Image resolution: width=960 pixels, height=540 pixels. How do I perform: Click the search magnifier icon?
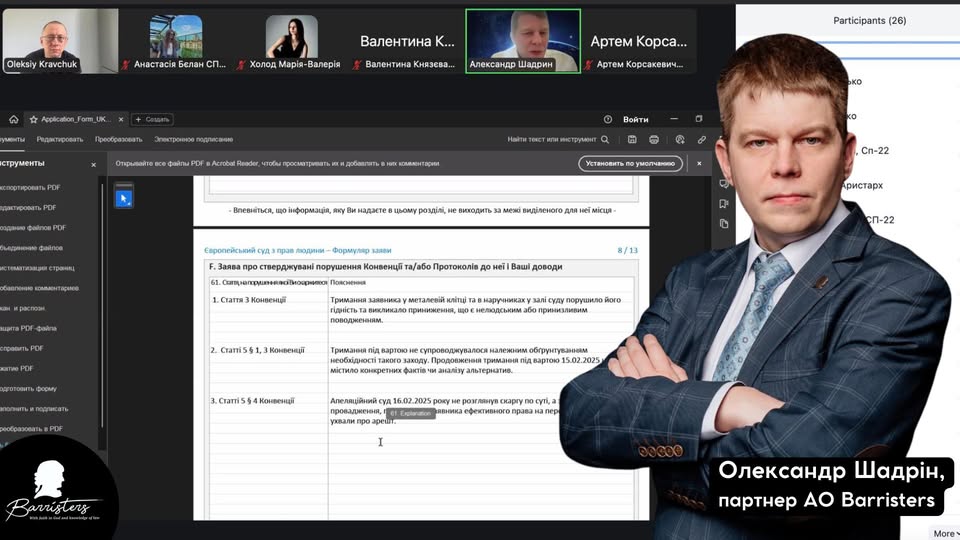pos(605,140)
